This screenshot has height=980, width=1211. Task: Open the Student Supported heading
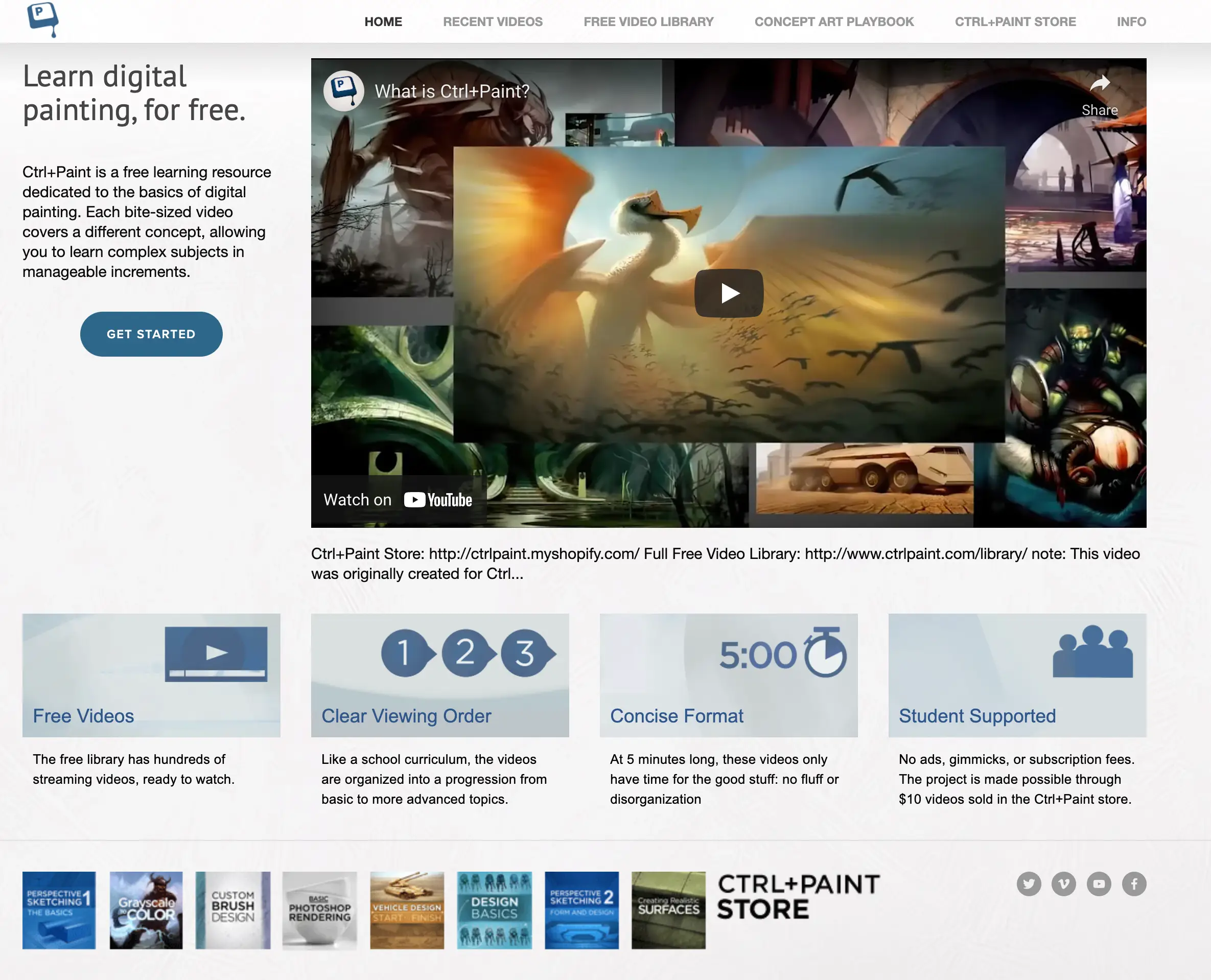976,715
